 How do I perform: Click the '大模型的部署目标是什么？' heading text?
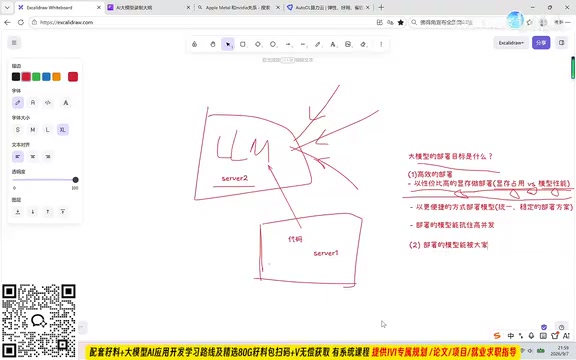coord(450,156)
